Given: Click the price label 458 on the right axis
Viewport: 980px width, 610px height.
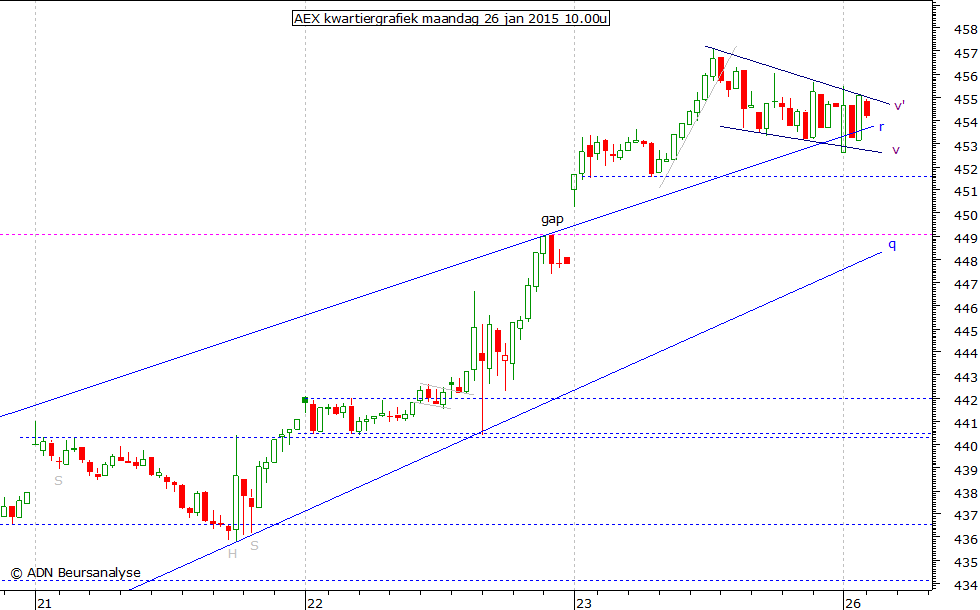Looking at the screenshot, I should pos(966,29).
